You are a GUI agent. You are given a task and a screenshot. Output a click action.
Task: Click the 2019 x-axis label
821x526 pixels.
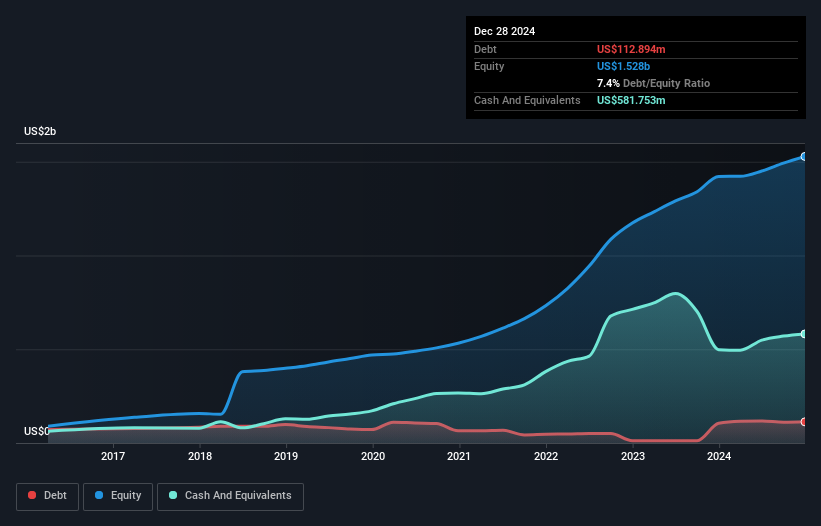coord(286,456)
